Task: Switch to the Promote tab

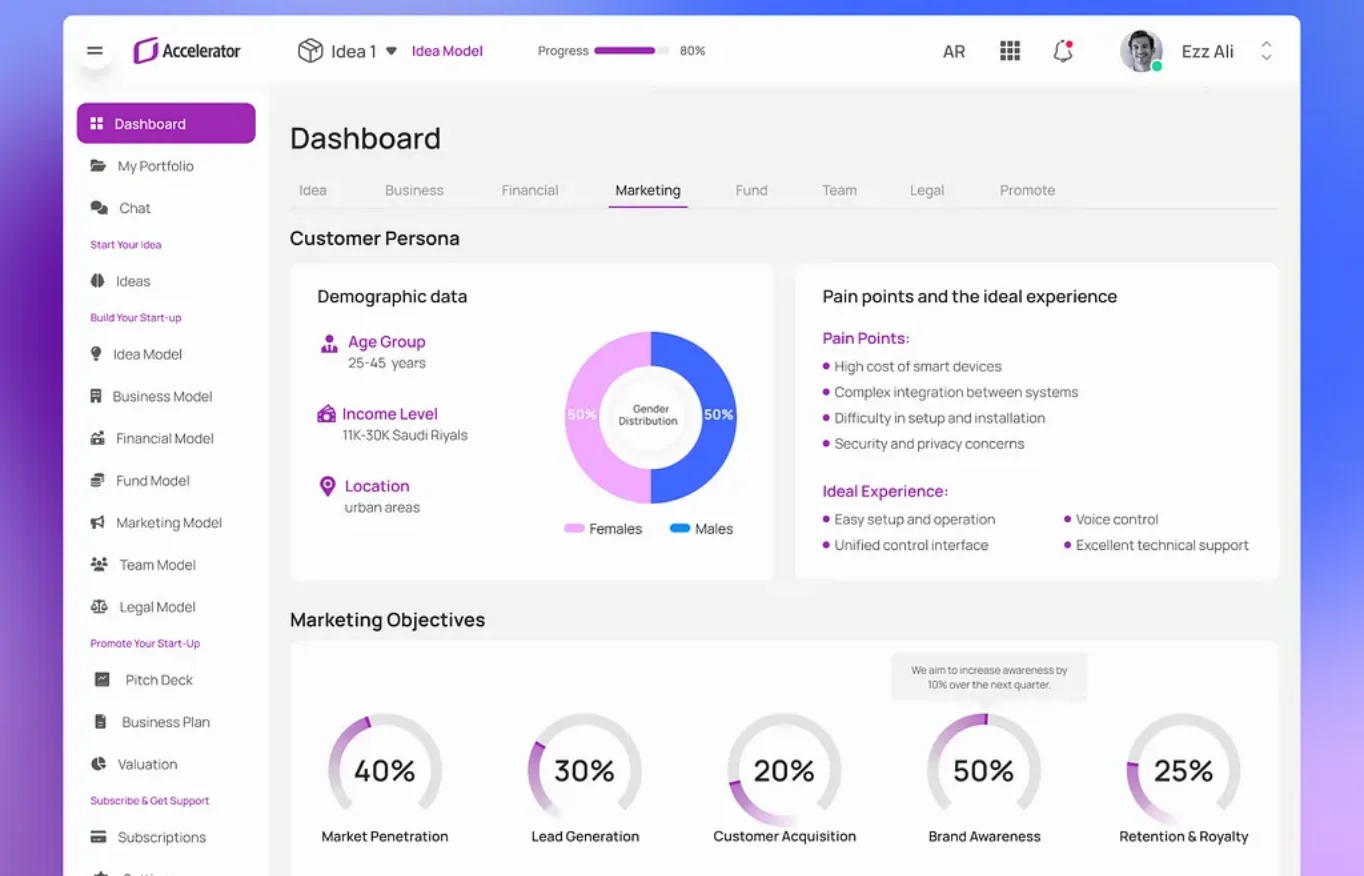Action: [1028, 190]
